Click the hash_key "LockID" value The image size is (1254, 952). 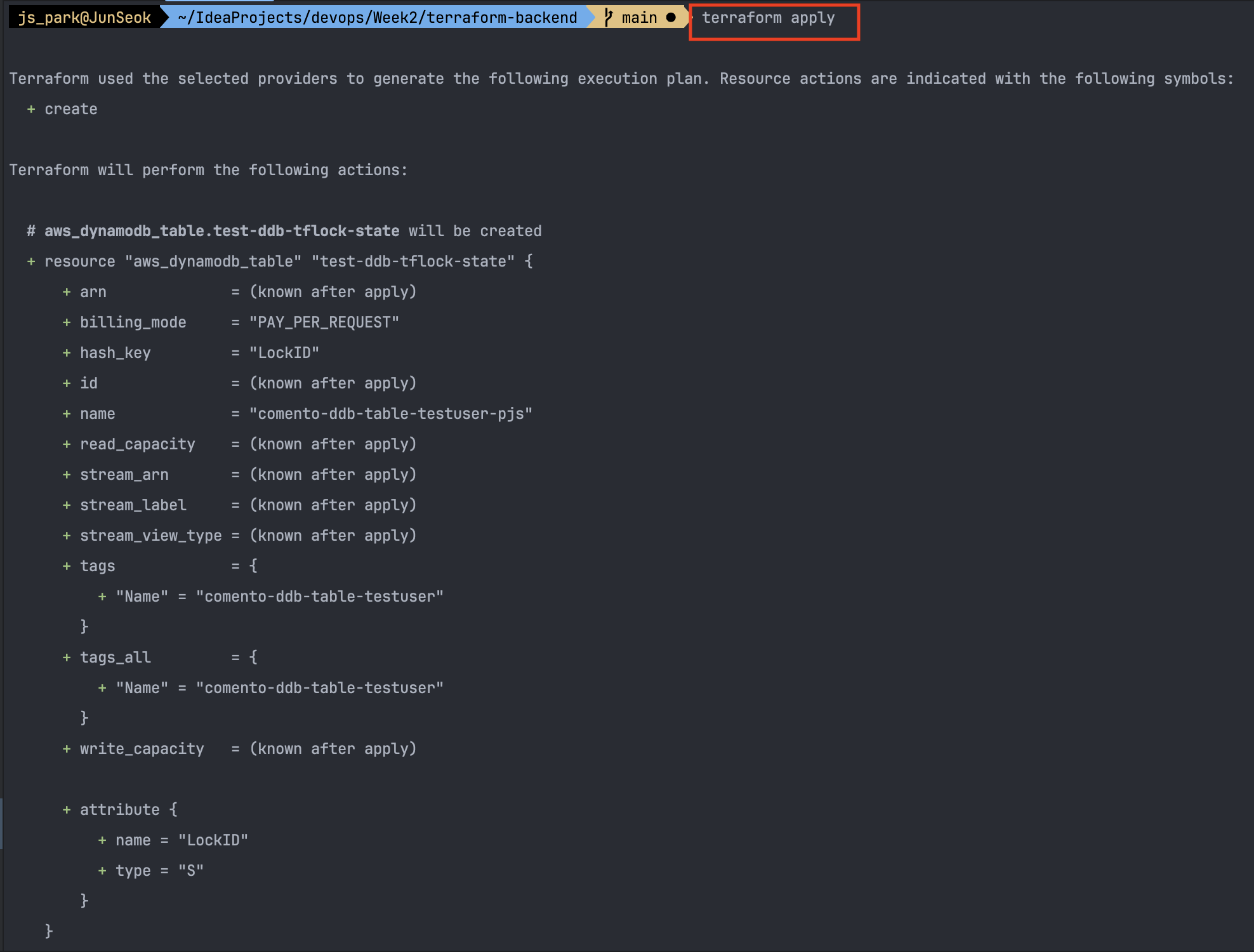click(284, 353)
